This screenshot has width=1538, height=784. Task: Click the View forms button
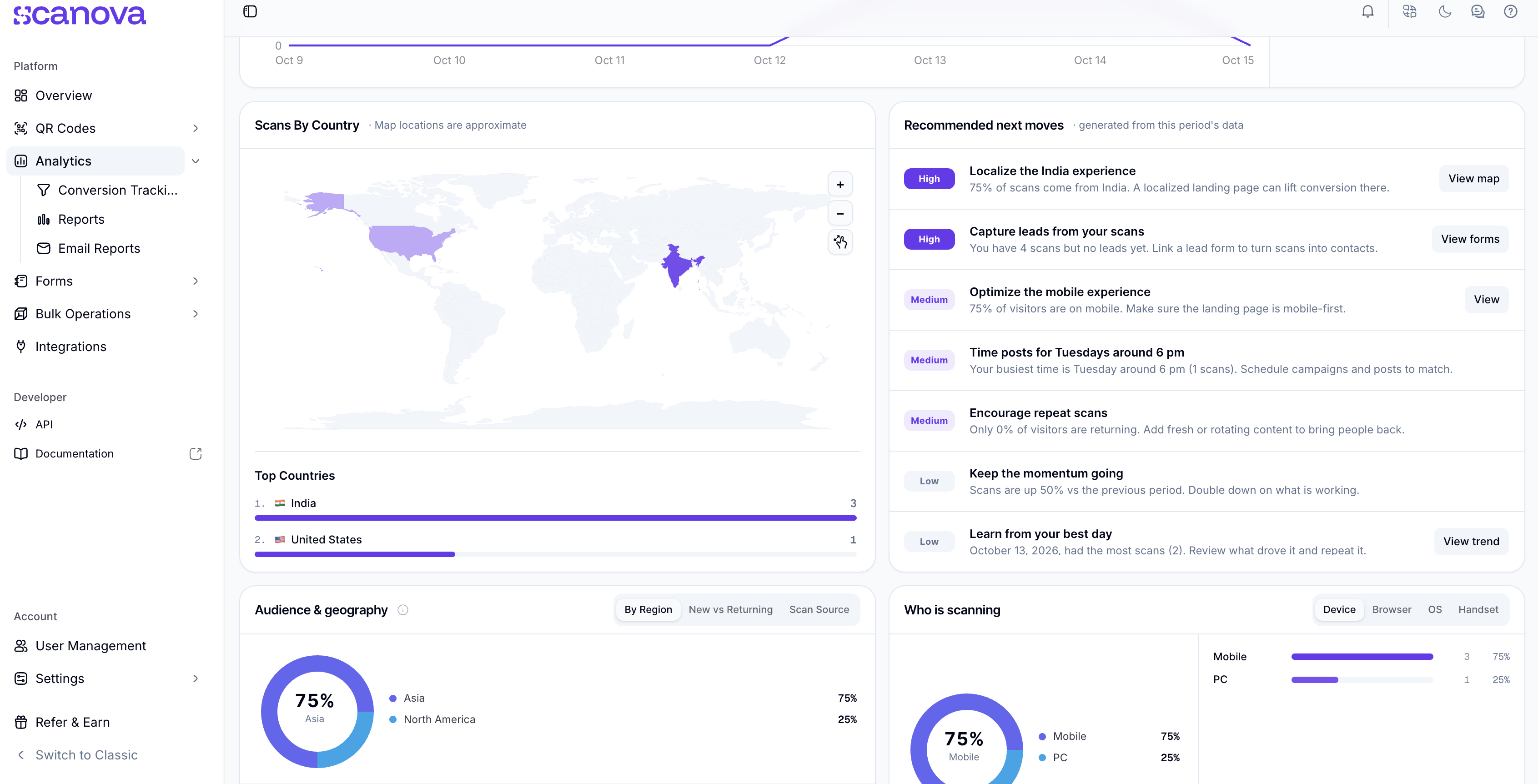pyautogui.click(x=1470, y=239)
